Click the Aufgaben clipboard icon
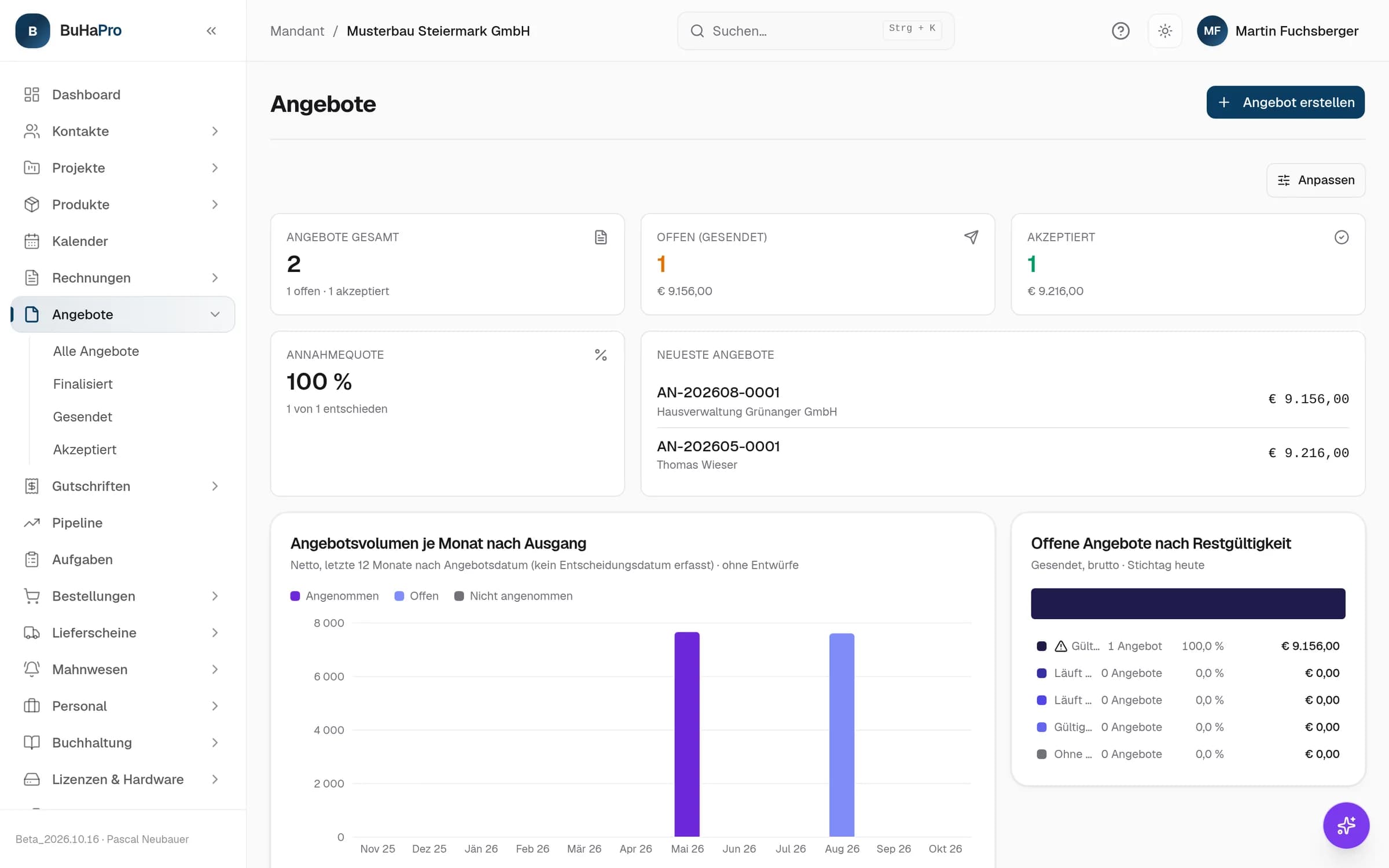This screenshot has height=868, width=1389. [x=32, y=560]
